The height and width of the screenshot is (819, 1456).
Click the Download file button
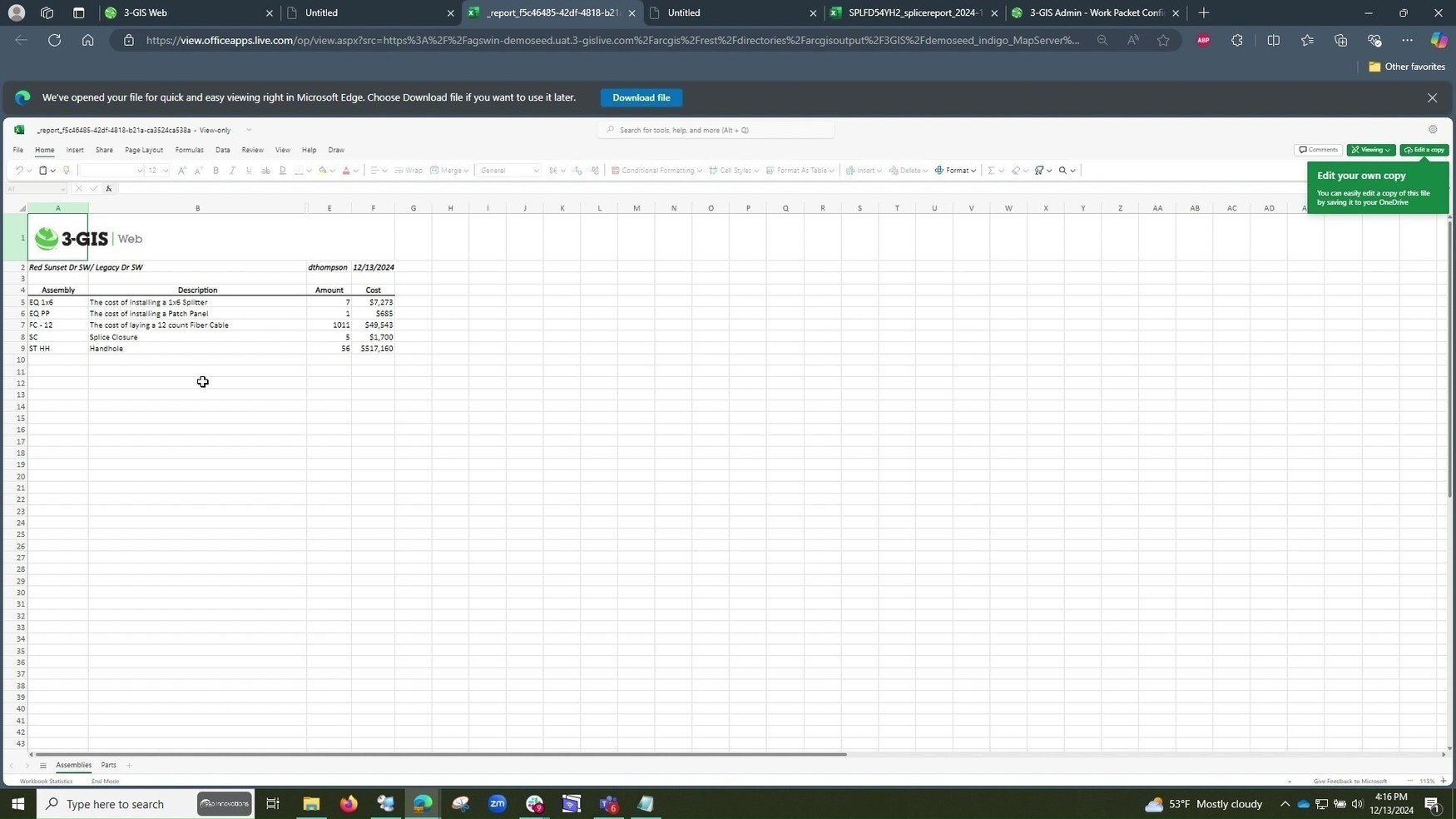point(641,97)
